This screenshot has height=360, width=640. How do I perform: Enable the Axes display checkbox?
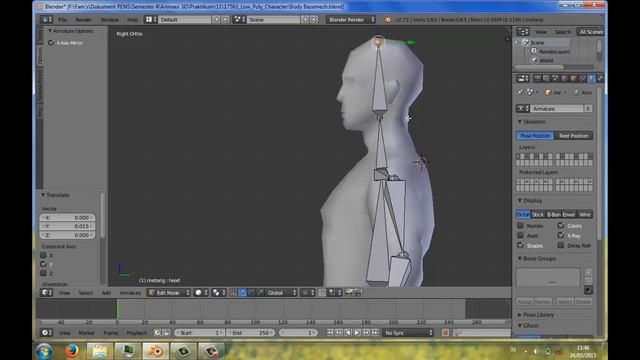tap(520, 235)
